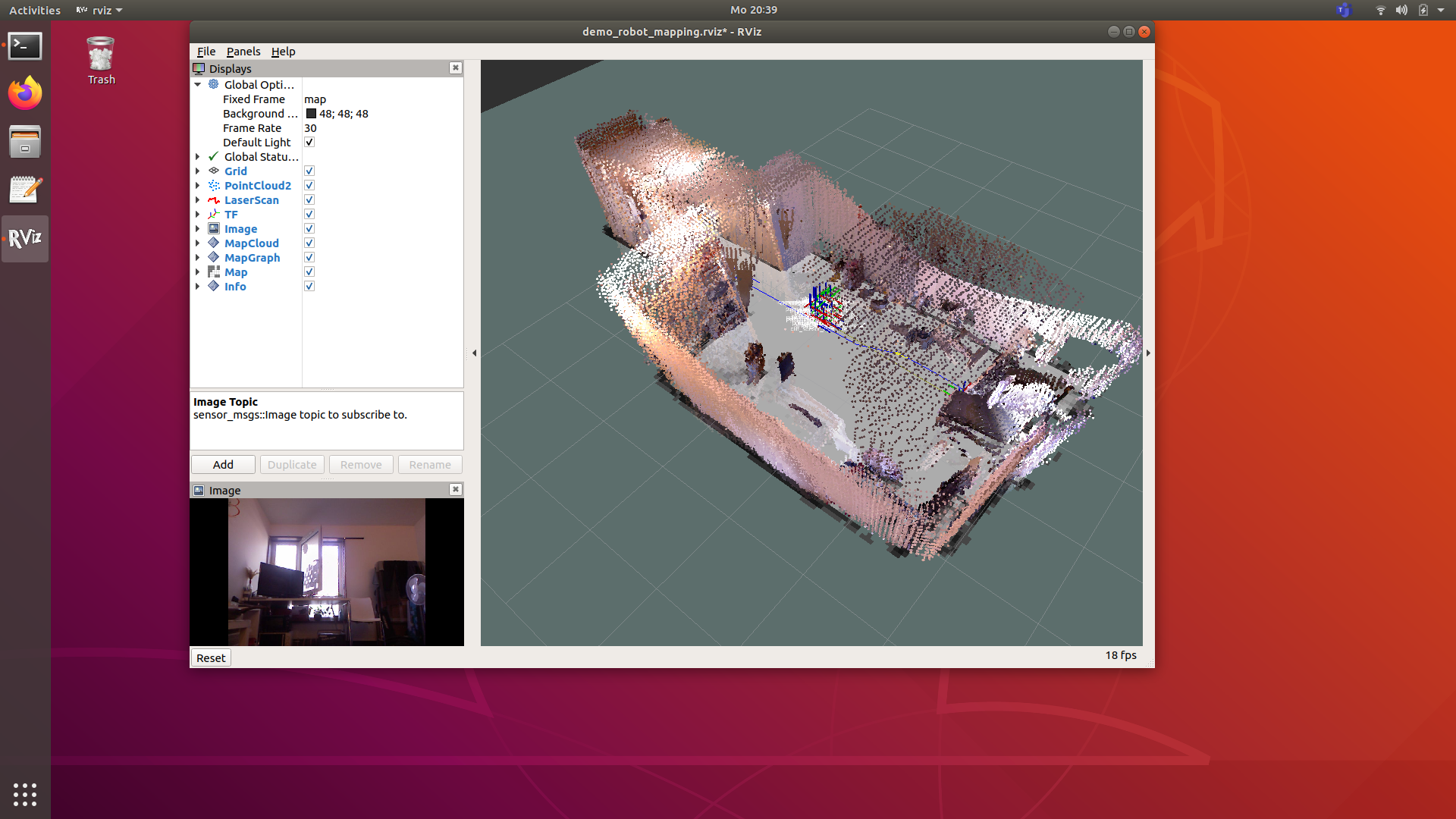Viewport: 1456px width, 819px height.
Task: Collapse the Global Options section
Action: tap(198, 85)
